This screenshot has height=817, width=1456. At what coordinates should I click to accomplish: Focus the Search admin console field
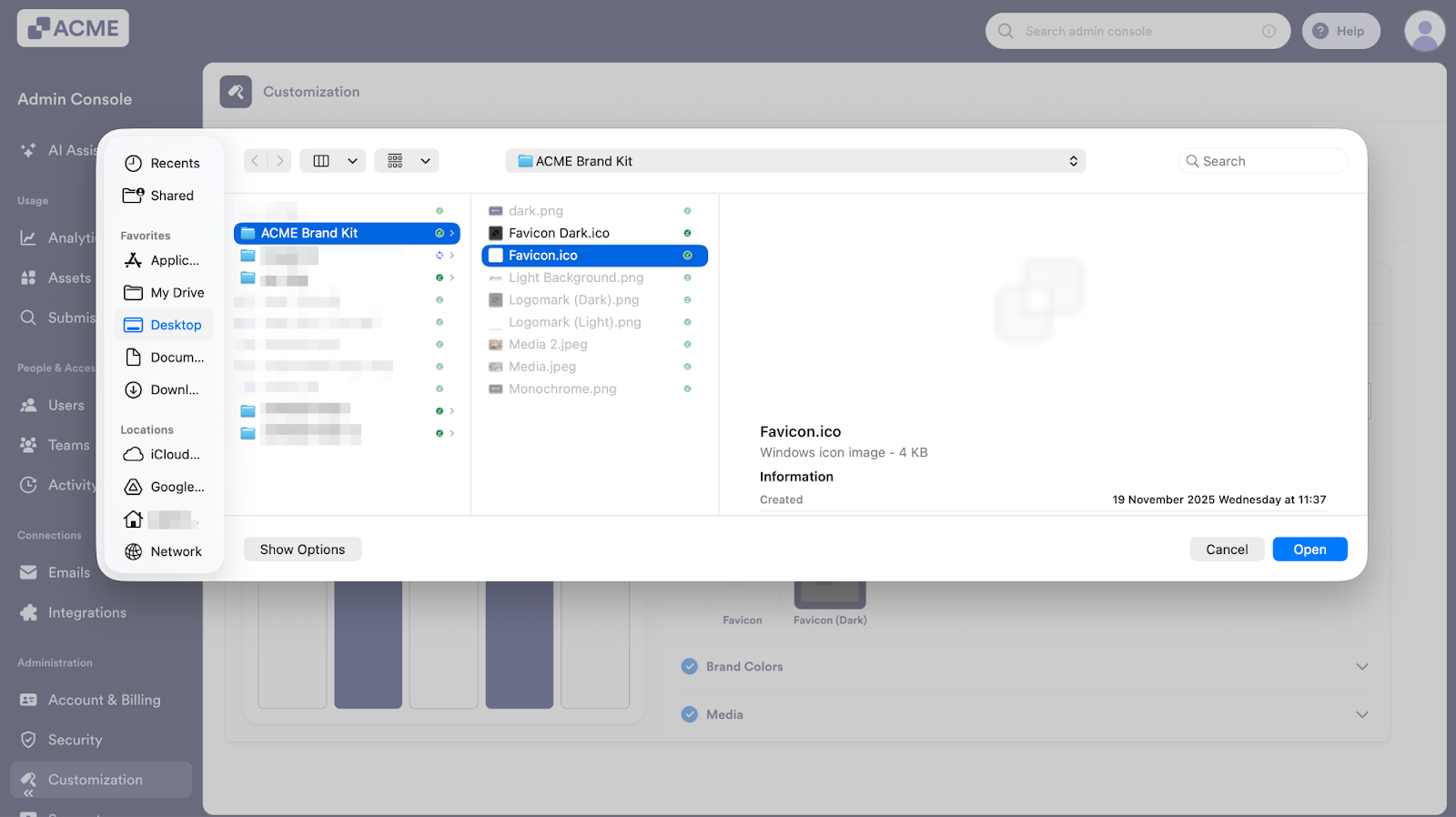pos(1137,31)
